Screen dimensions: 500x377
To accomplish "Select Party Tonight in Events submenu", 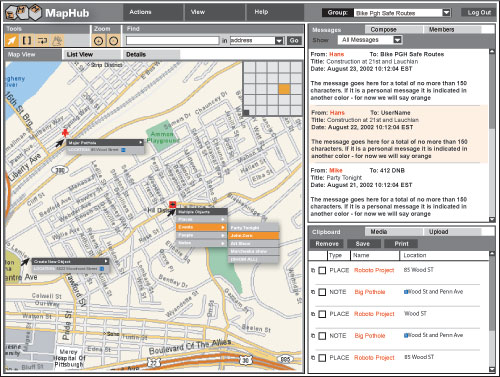I will point(253,228).
